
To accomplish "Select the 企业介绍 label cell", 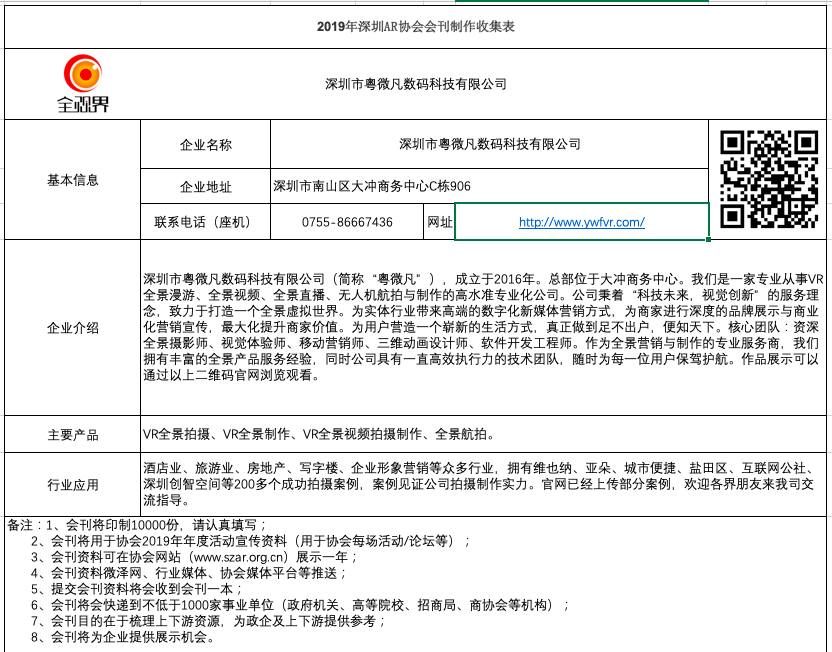I will (x=73, y=327).
